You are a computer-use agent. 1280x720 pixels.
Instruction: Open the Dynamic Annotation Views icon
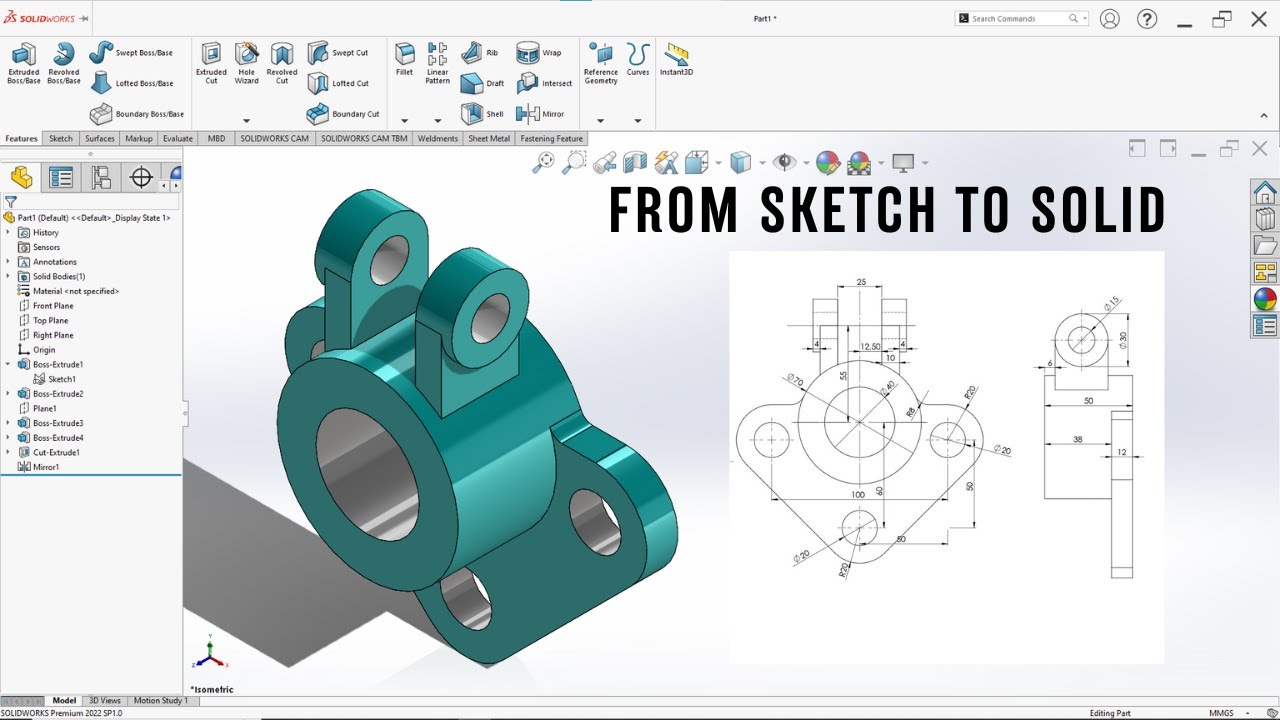pos(666,162)
